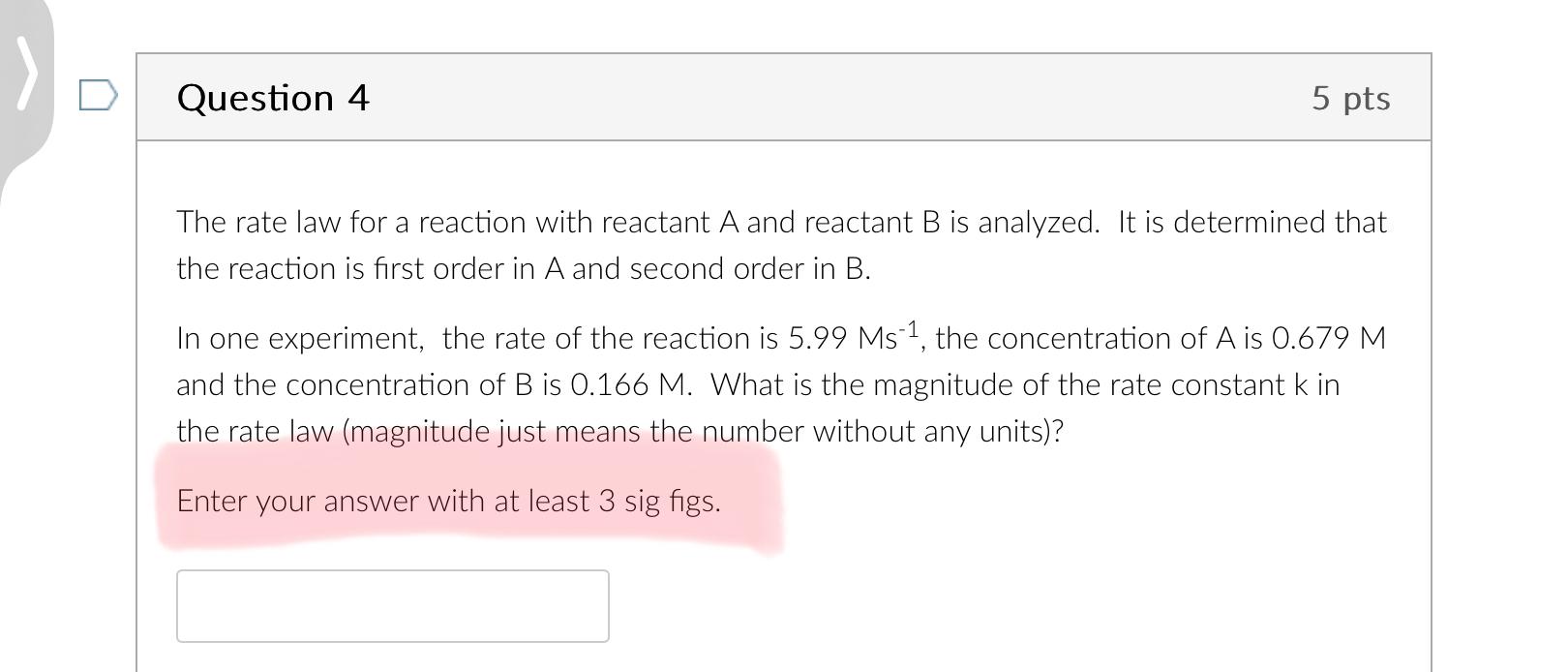Click the 5 pts label in the header
Image resolution: width=1568 pixels, height=672 pixels.
[1351, 97]
